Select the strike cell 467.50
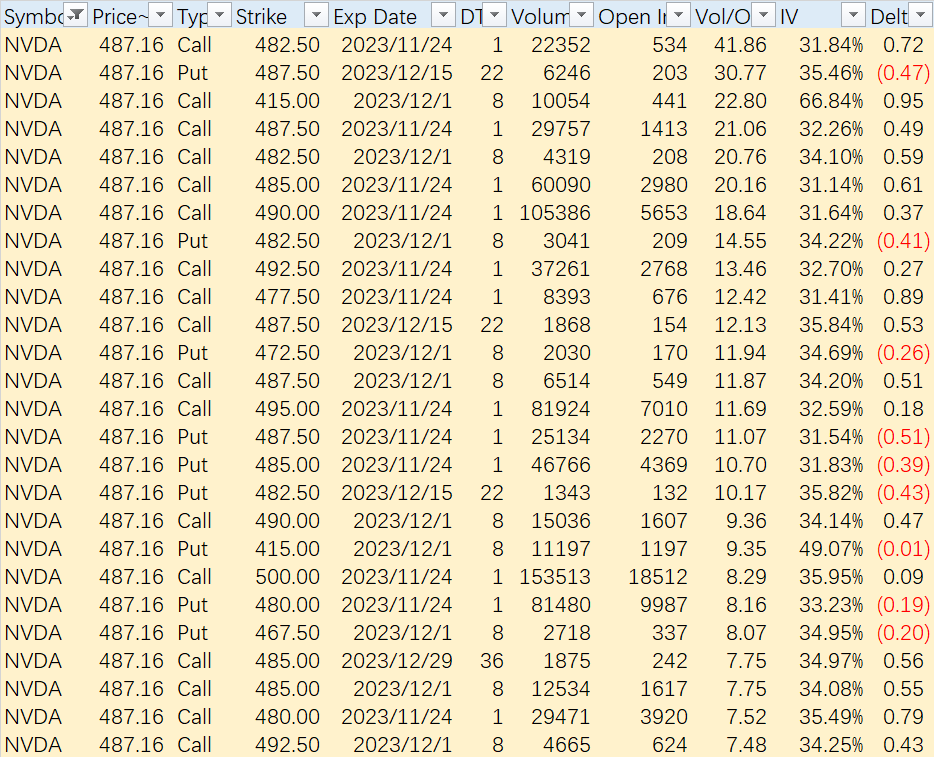934x757 pixels. coord(288,633)
